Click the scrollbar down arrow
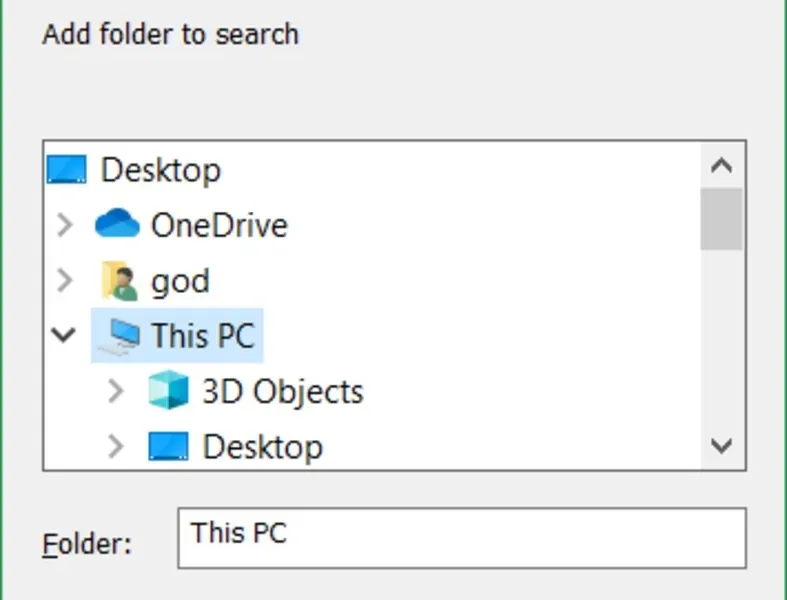 coord(721,446)
